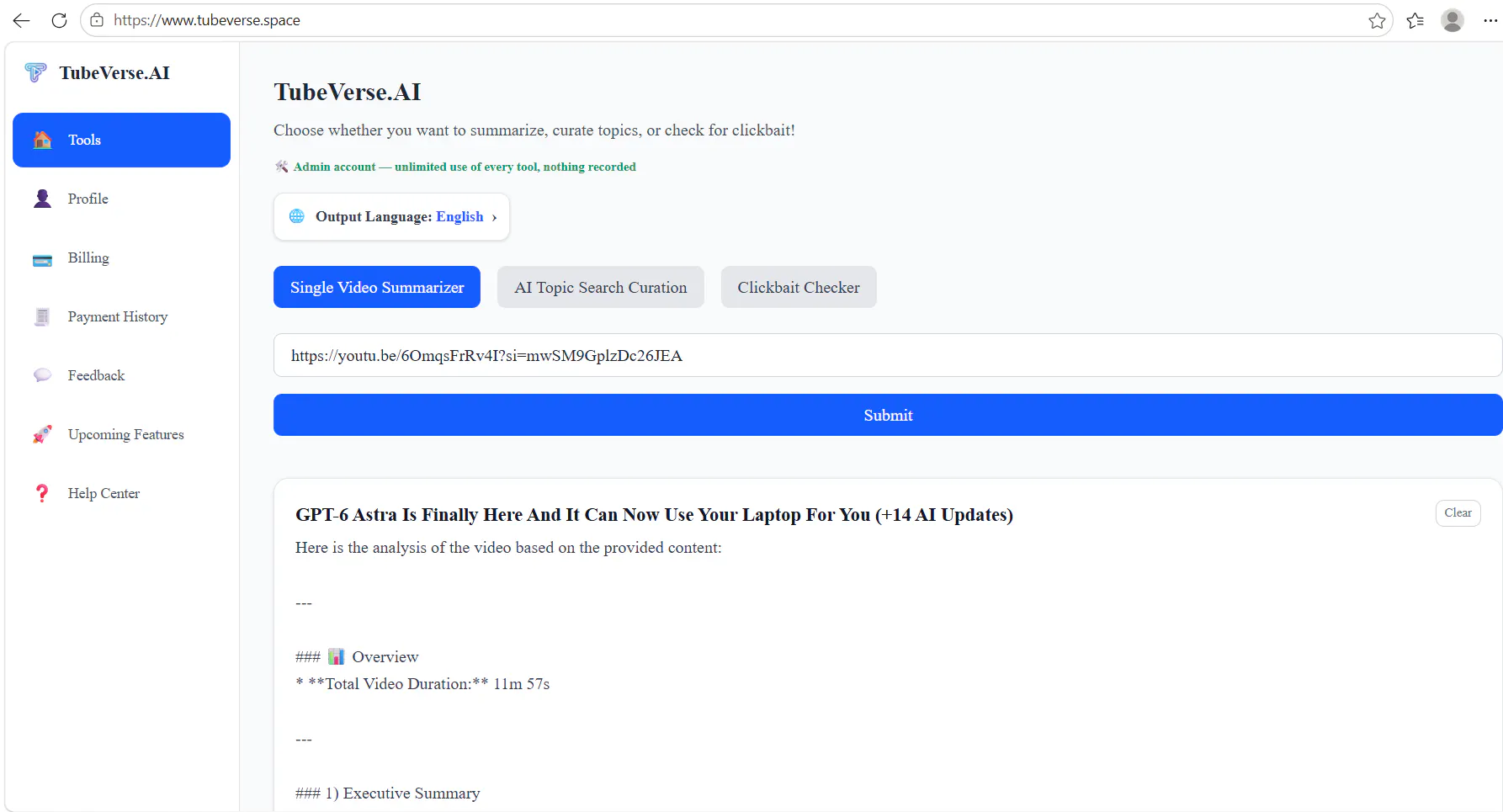Click the Admin account notice text
Screen dimensions: 1503x812
465,167
